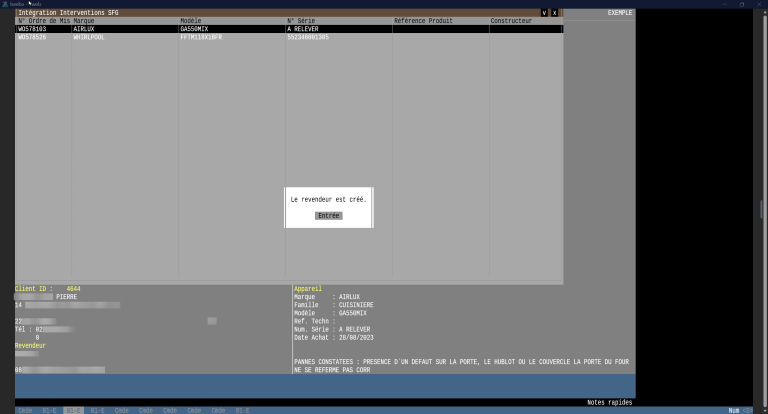The image size is (768, 414).
Task: Click the EXEMPLE label at top right
Action: point(620,13)
